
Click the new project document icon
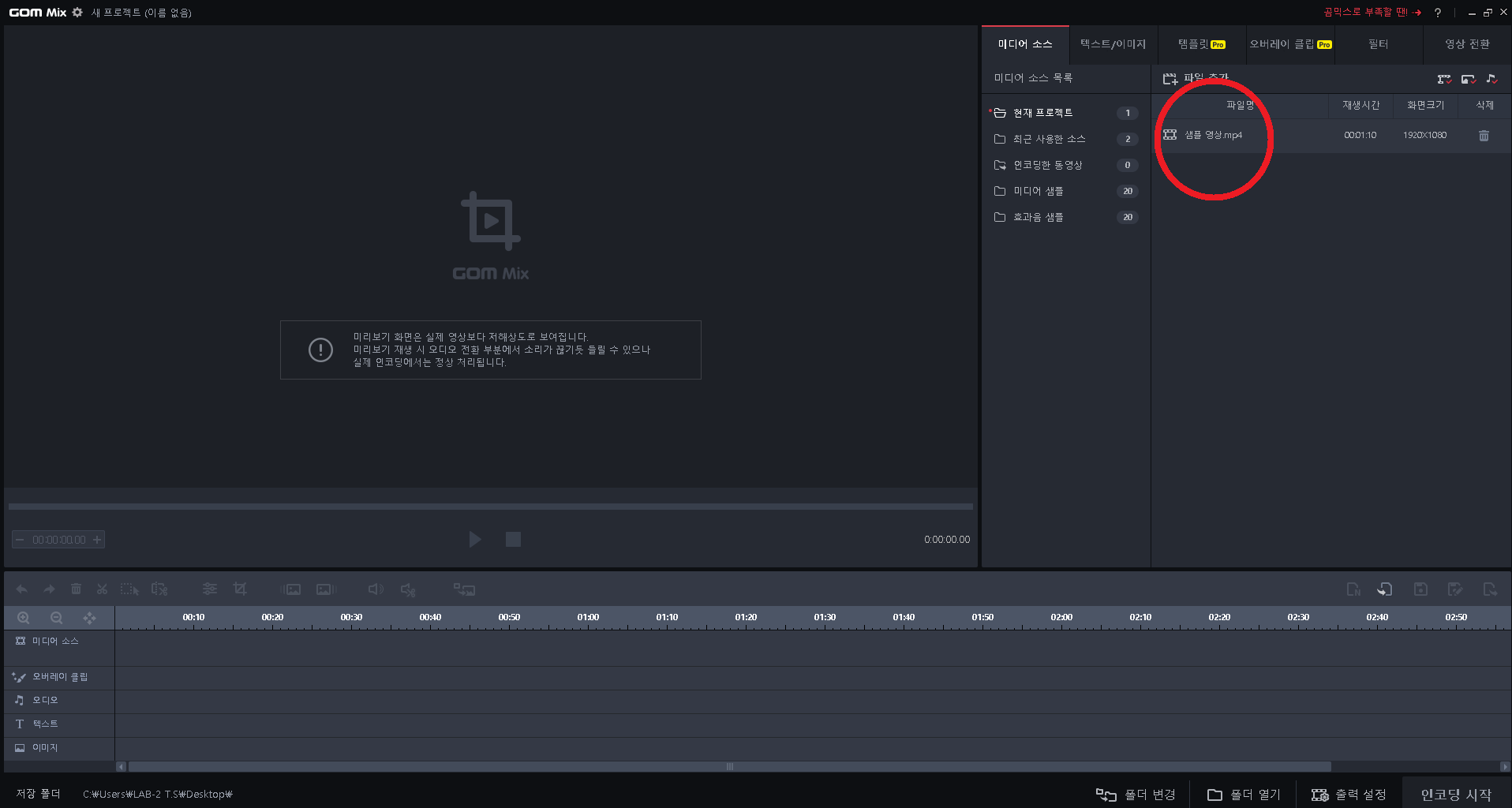coord(1353,589)
